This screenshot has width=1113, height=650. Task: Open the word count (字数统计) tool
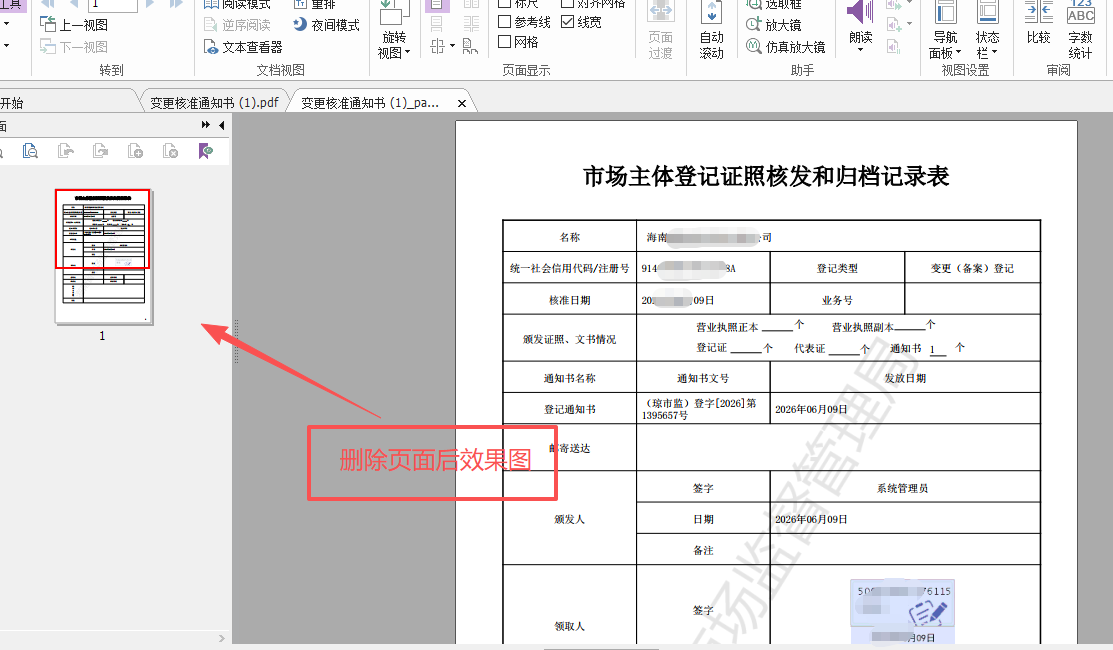pos(1080,31)
